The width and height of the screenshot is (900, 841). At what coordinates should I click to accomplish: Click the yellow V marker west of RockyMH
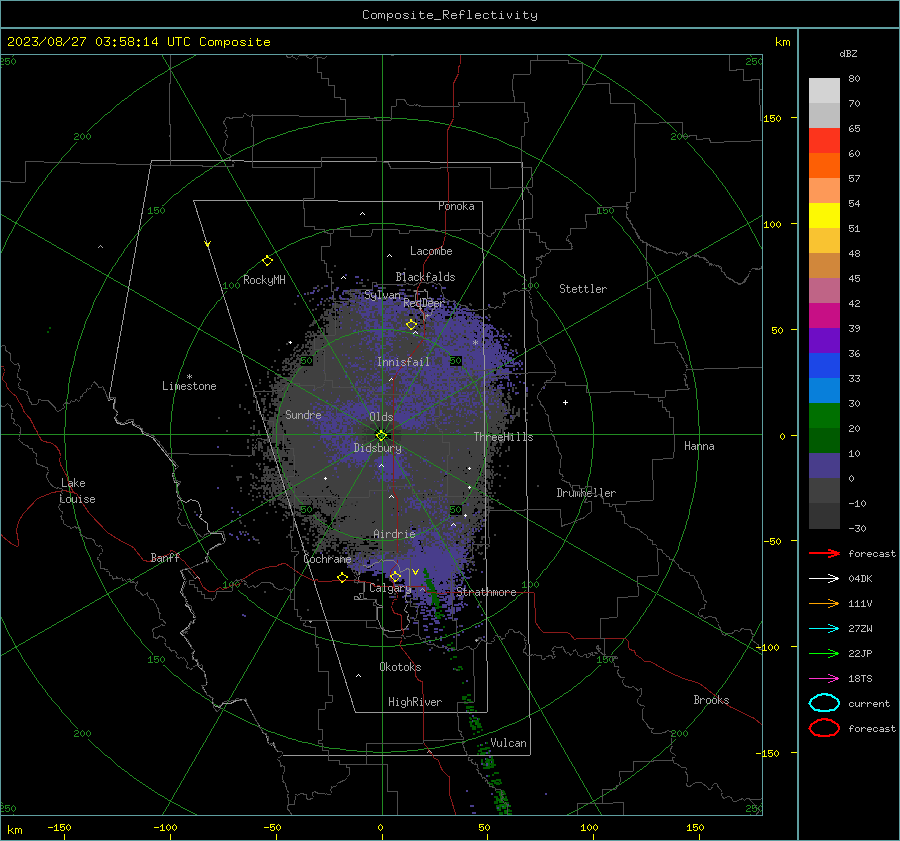[208, 244]
